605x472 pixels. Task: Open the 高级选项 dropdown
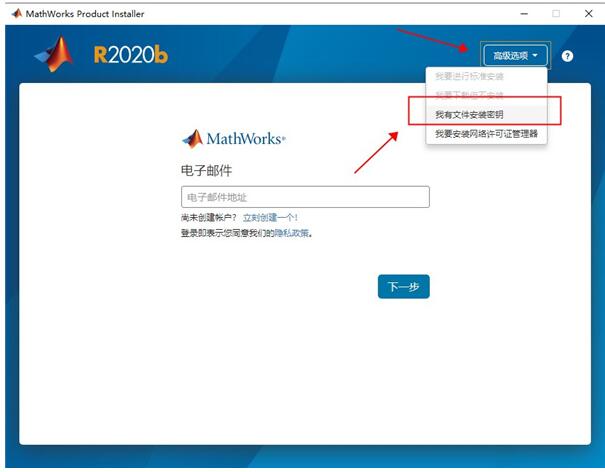(515, 56)
